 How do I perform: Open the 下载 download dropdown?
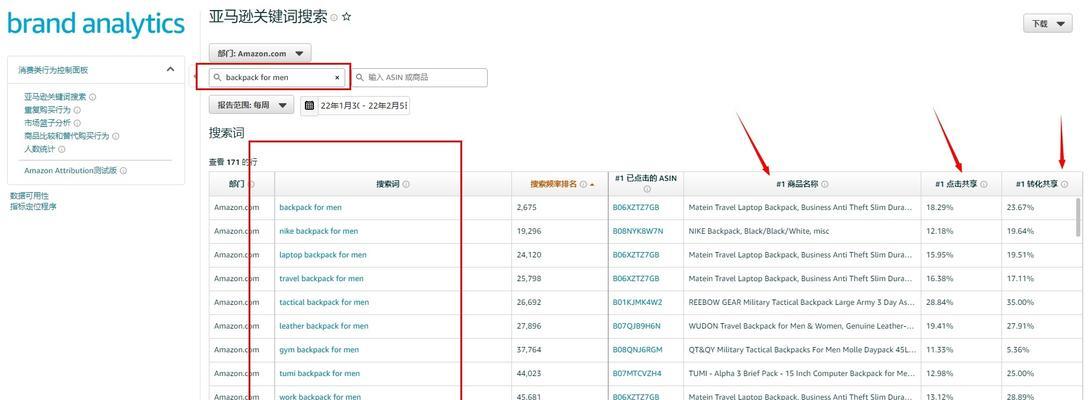tap(1047, 24)
